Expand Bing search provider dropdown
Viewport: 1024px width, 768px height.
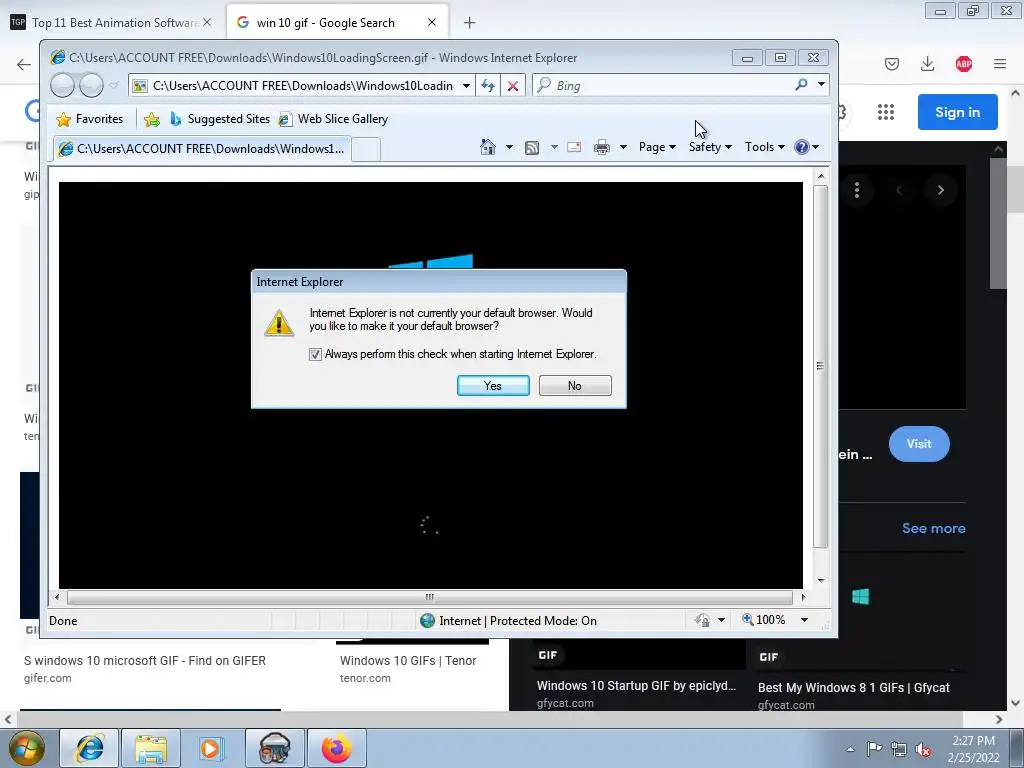coord(822,85)
